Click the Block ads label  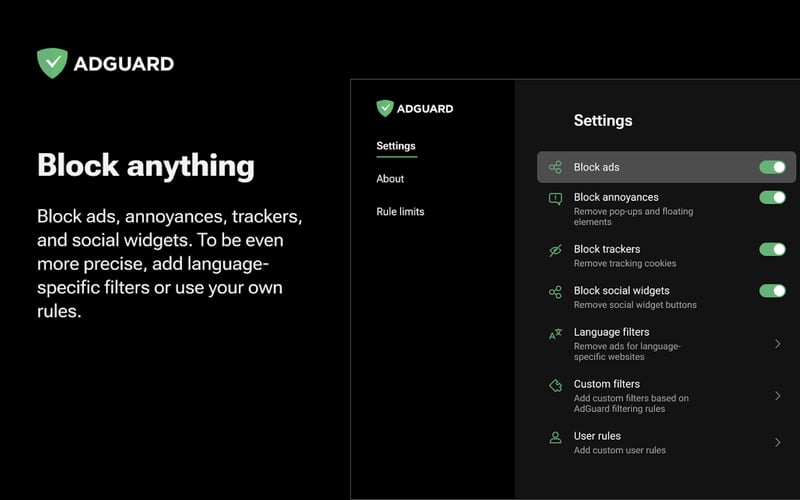coord(596,167)
